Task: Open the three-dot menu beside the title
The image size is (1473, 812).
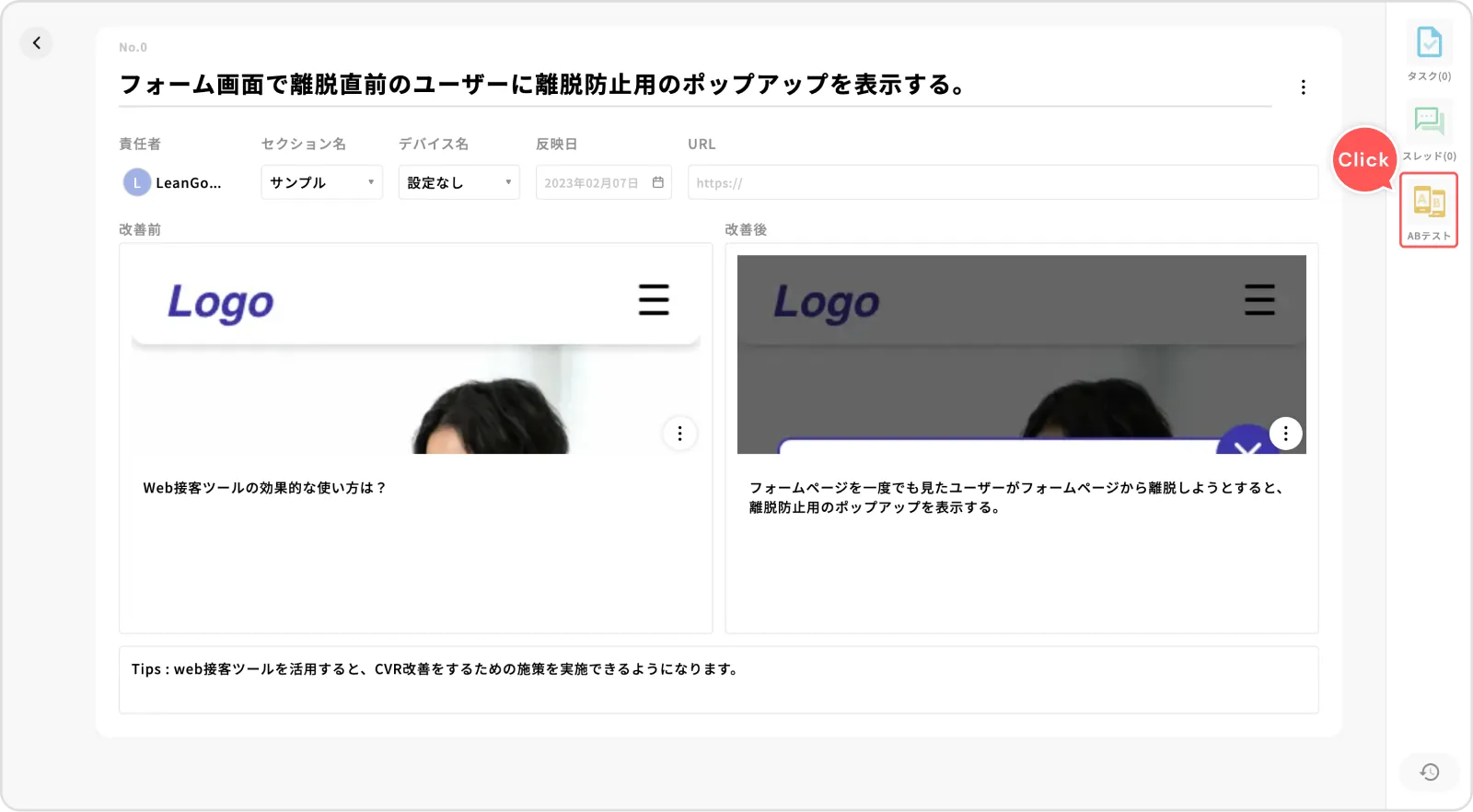Action: (x=1303, y=87)
